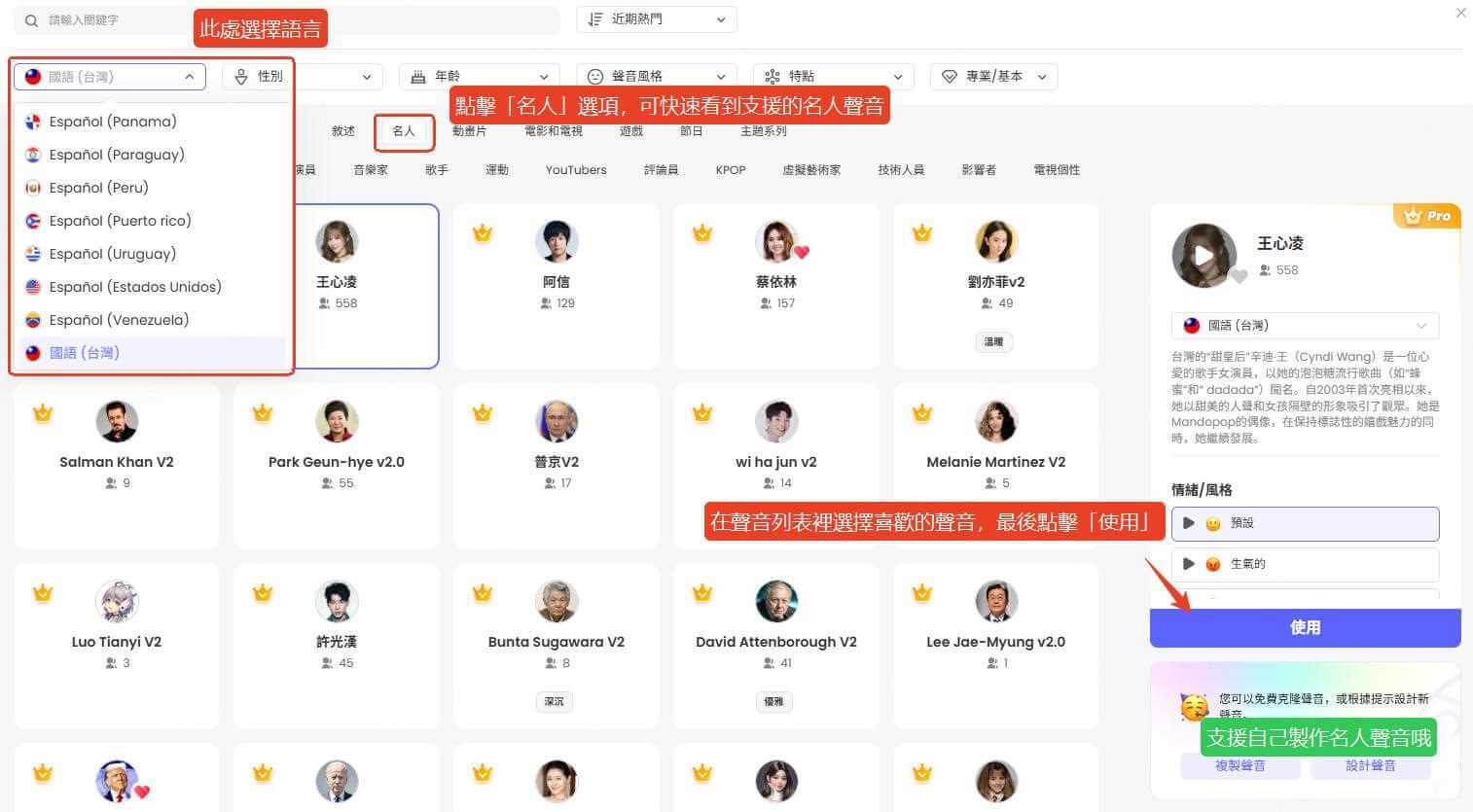This screenshot has height=812, width=1473.
Task: Select the Park Geun-hye v2.0 voice avatar
Action: [x=337, y=422]
